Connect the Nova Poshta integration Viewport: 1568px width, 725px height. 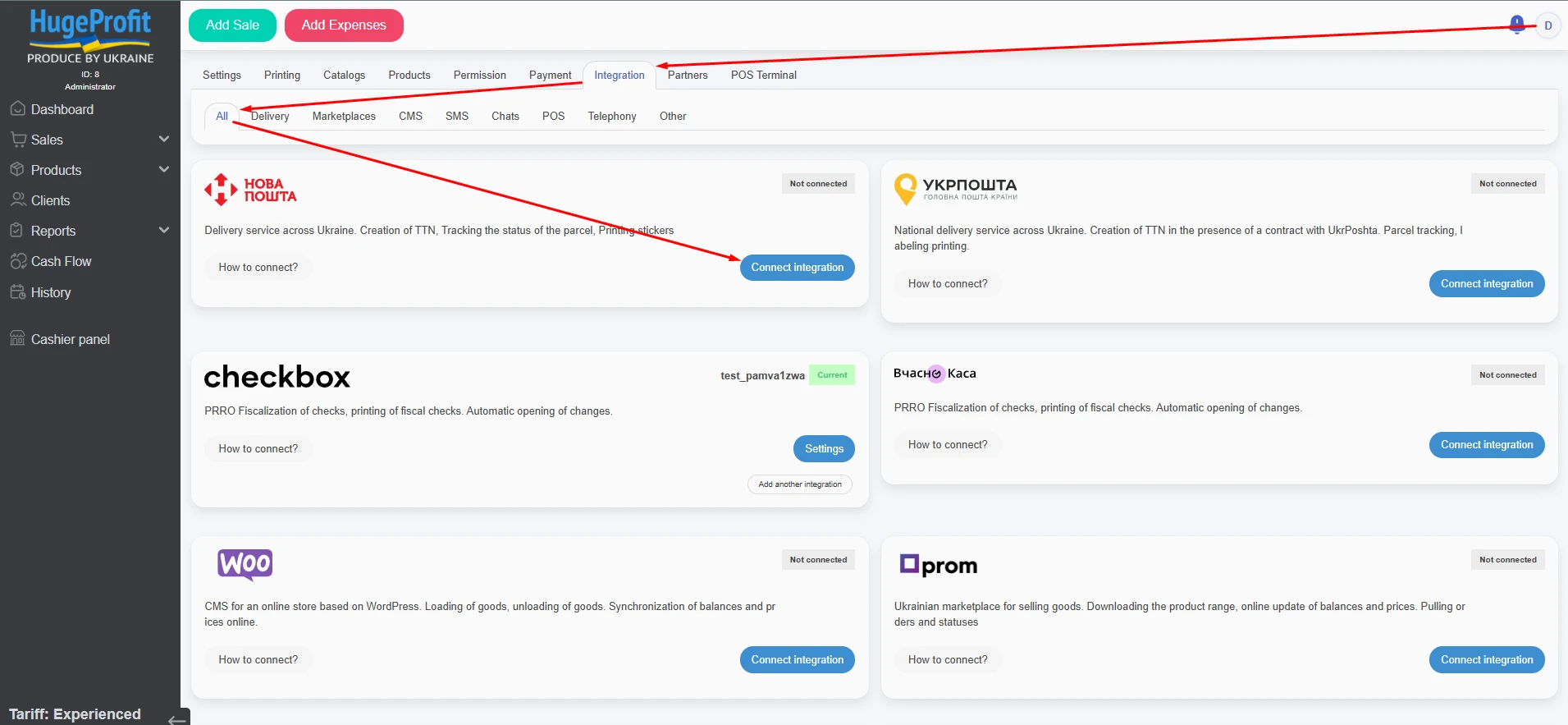[797, 268]
